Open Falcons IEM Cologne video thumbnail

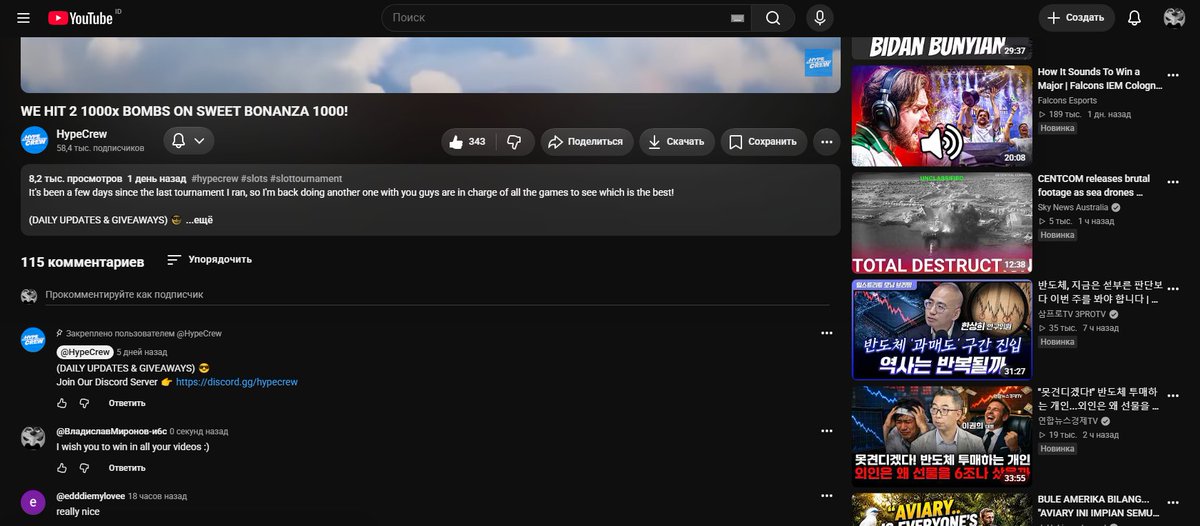pyautogui.click(x=941, y=116)
